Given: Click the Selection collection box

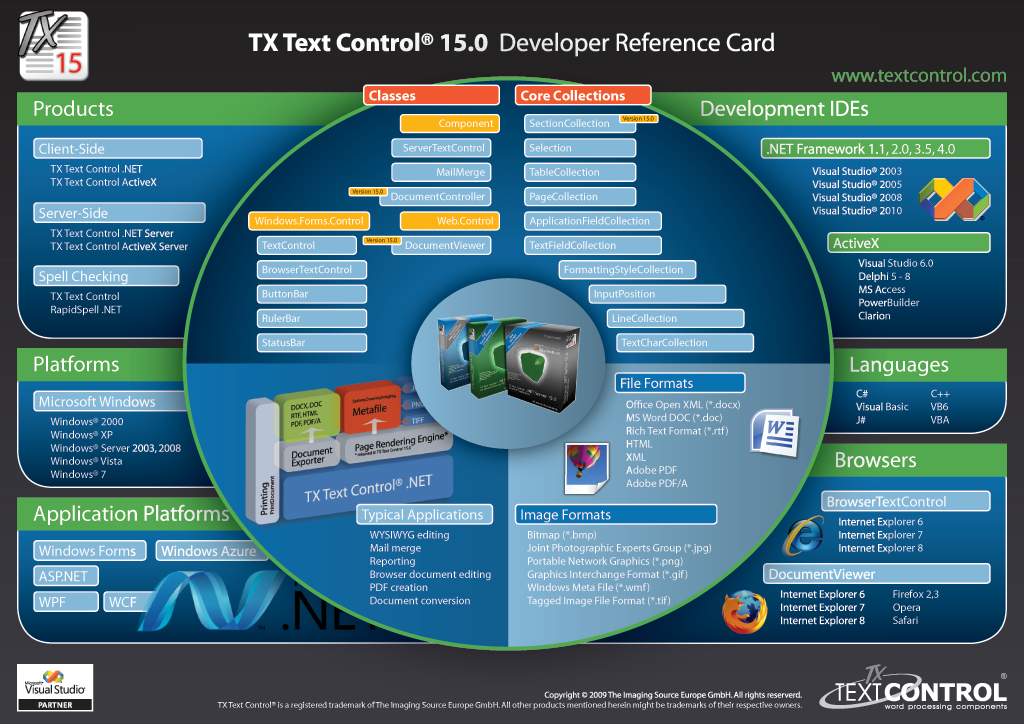Looking at the screenshot, I should tap(580, 148).
